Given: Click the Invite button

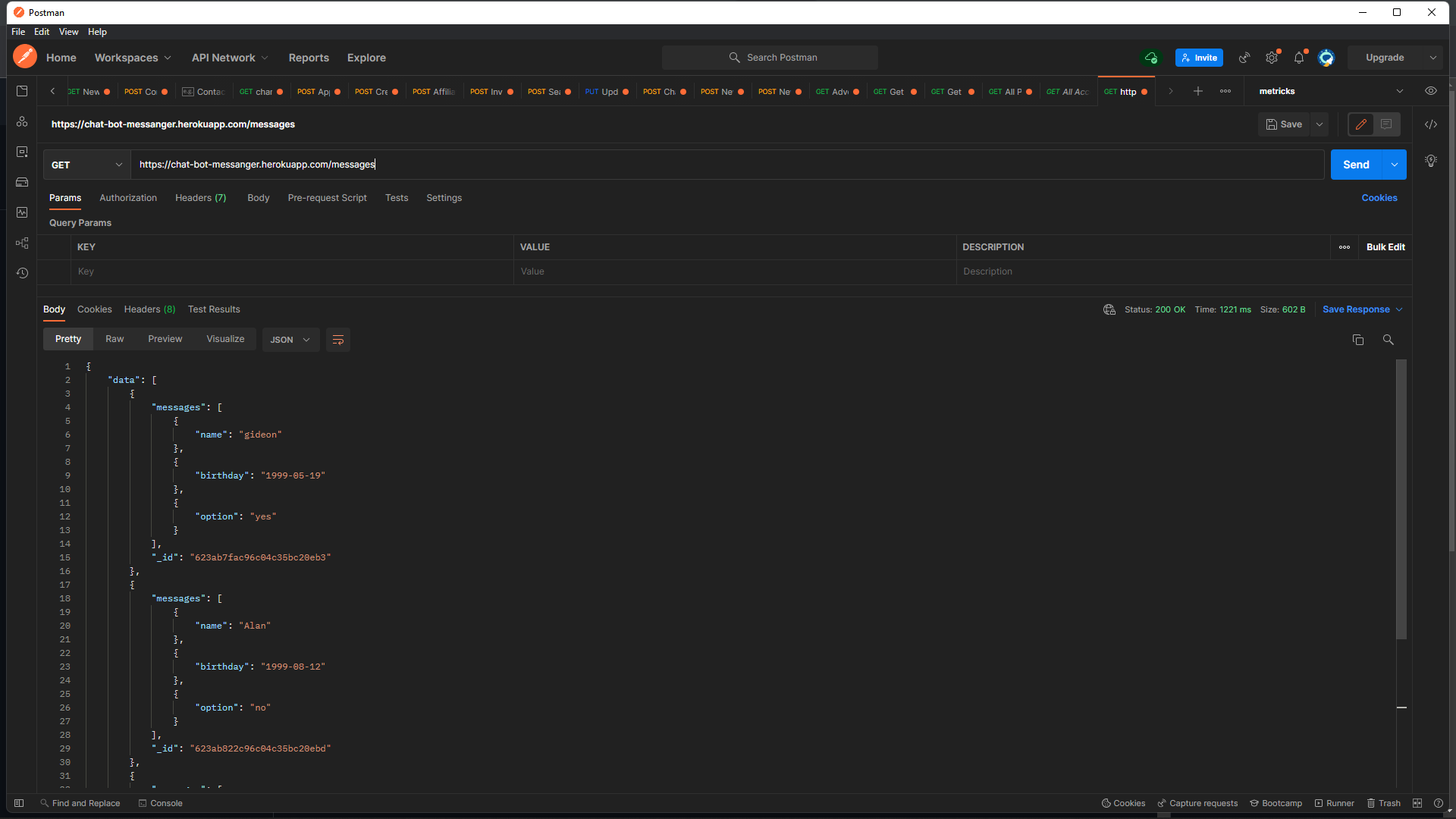Looking at the screenshot, I should coord(1199,58).
